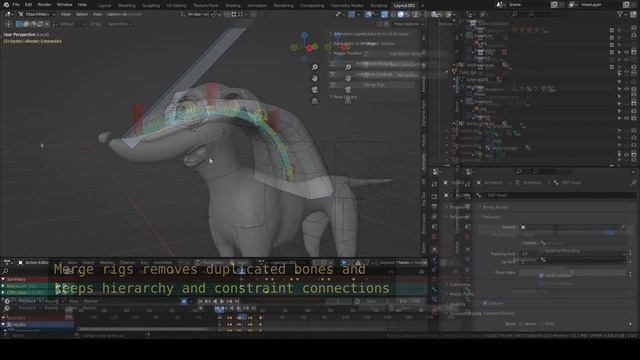
Task: Open the viewport Select menu
Action: click(x=82, y=14)
